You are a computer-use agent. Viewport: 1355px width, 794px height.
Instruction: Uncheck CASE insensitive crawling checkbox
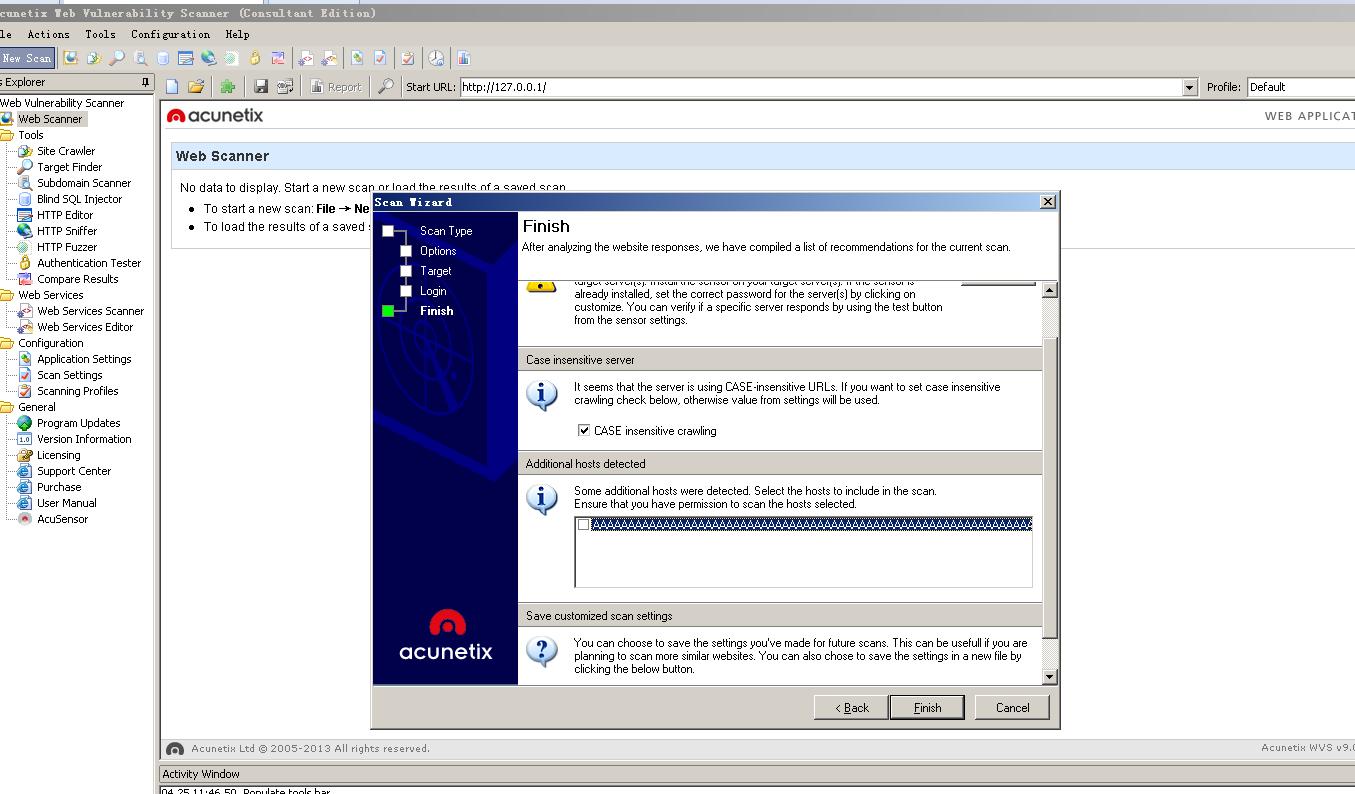[x=584, y=431]
